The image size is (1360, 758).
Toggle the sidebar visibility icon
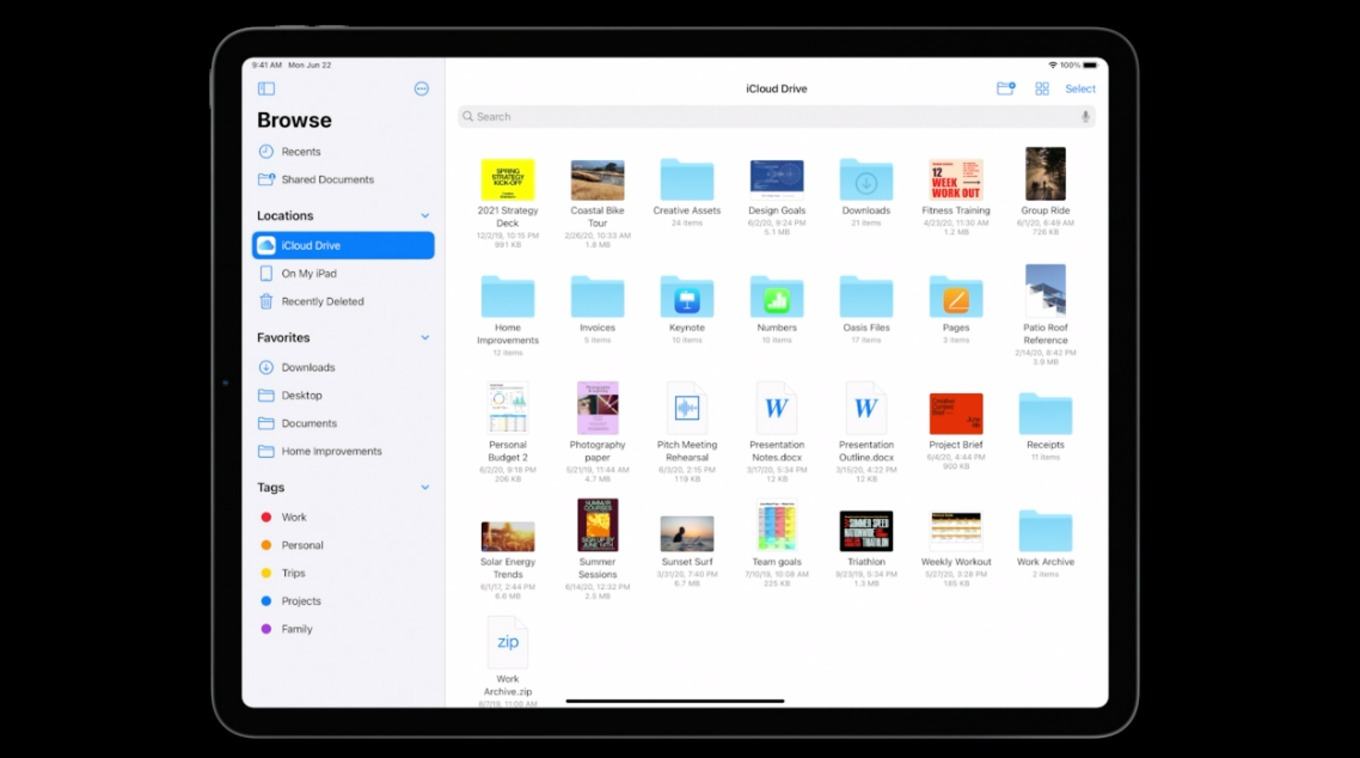pyautogui.click(x=266, y=89)
